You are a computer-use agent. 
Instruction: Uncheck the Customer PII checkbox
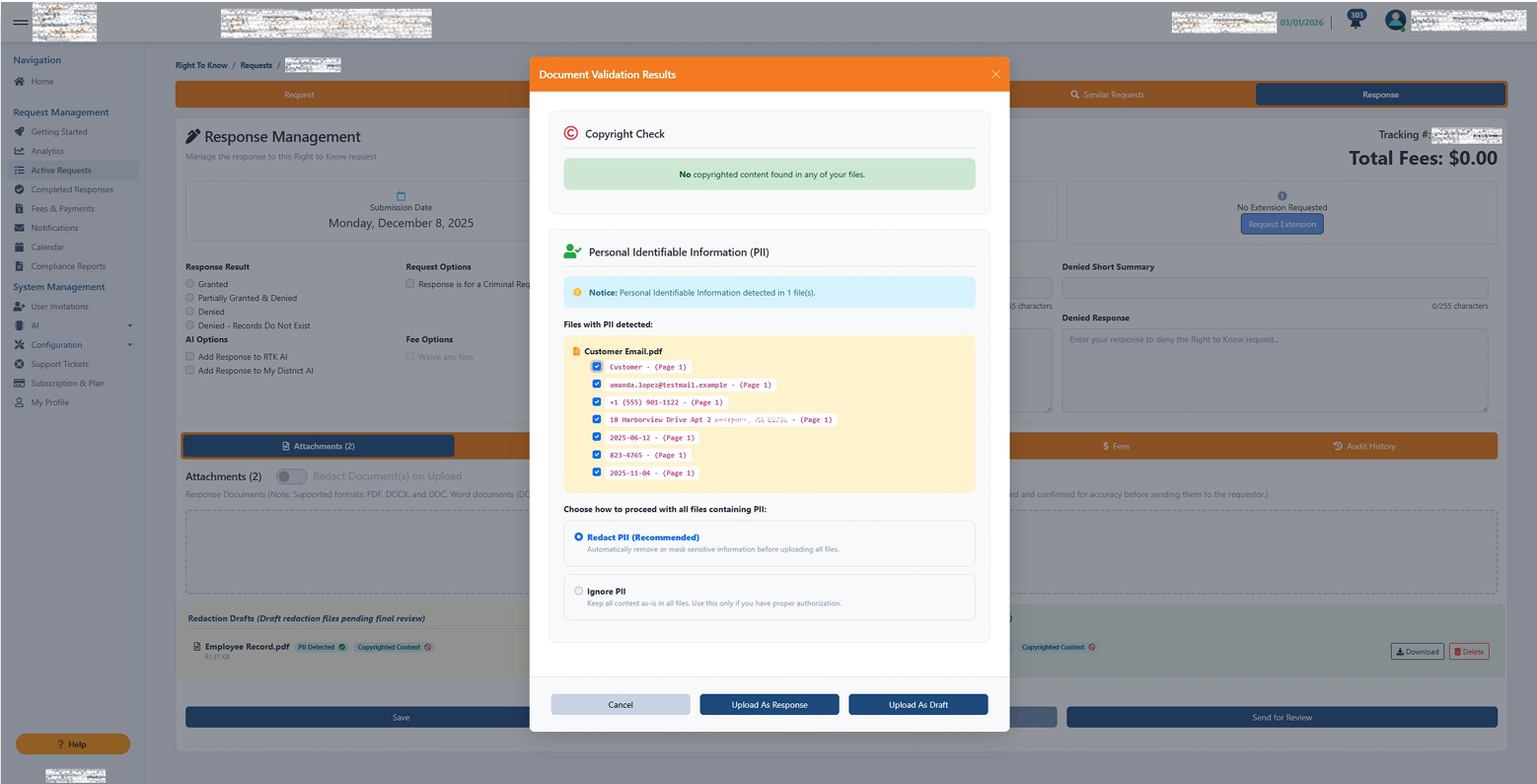point(597,367)
